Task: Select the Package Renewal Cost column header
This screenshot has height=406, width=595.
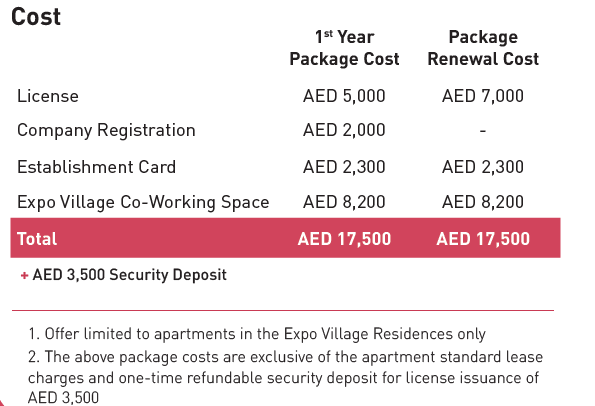Action: pyautogui.click(x=483, y=48)
